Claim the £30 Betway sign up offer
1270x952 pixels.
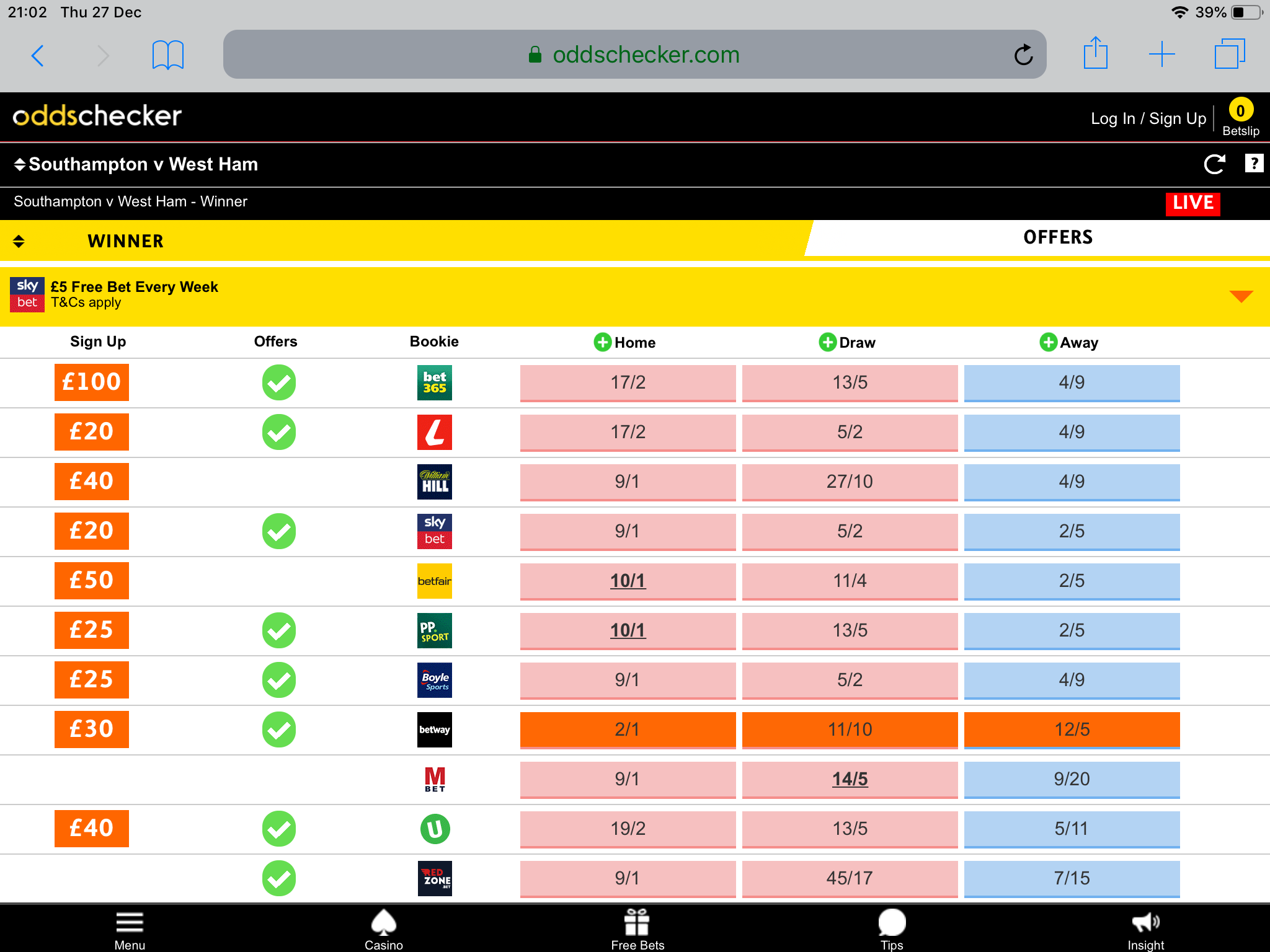(92, 729)
